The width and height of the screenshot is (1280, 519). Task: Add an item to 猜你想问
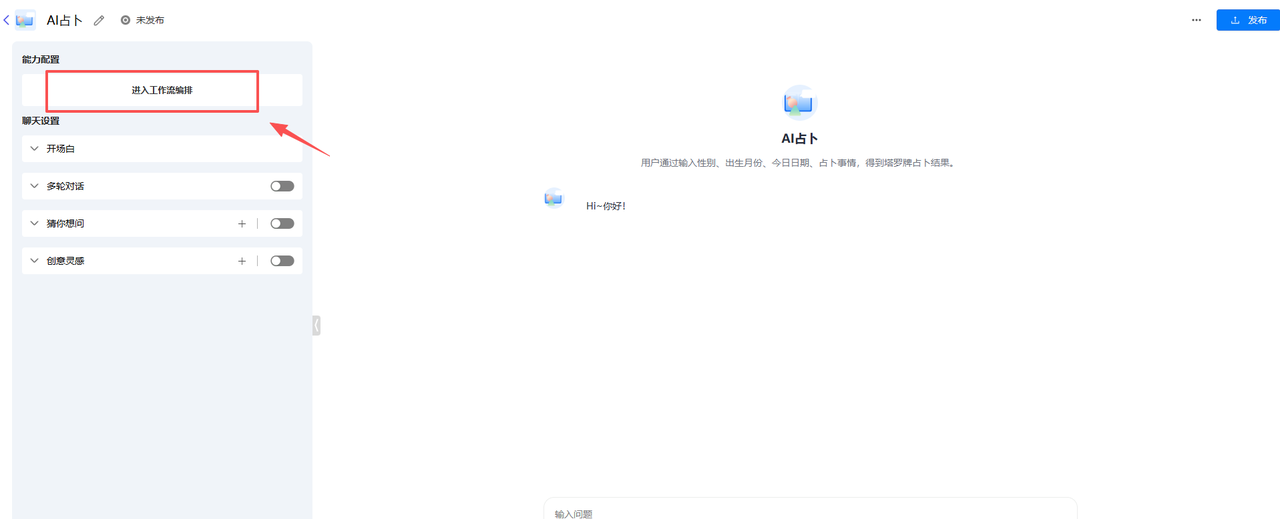pos(242,223)
